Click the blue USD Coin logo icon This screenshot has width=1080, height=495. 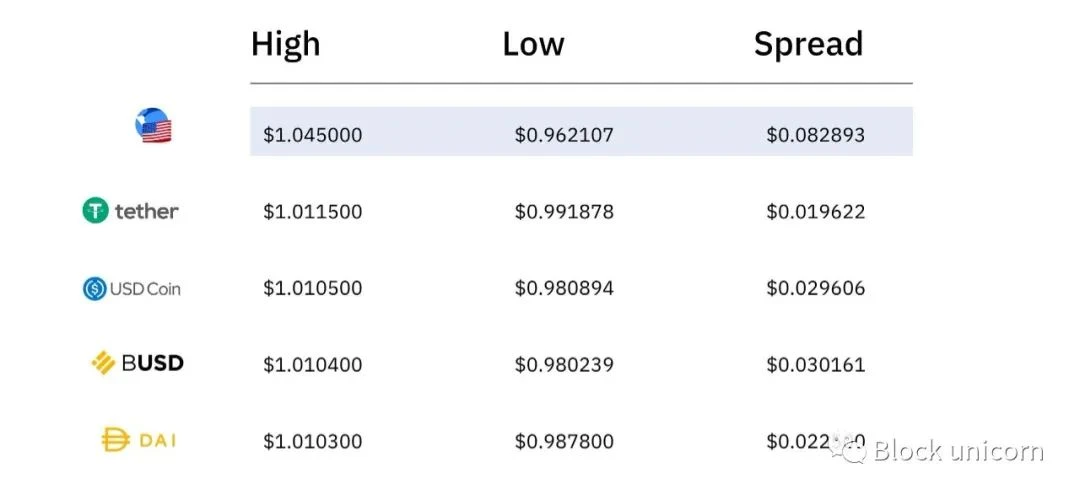pyautogui.click(x=94, y=288)
